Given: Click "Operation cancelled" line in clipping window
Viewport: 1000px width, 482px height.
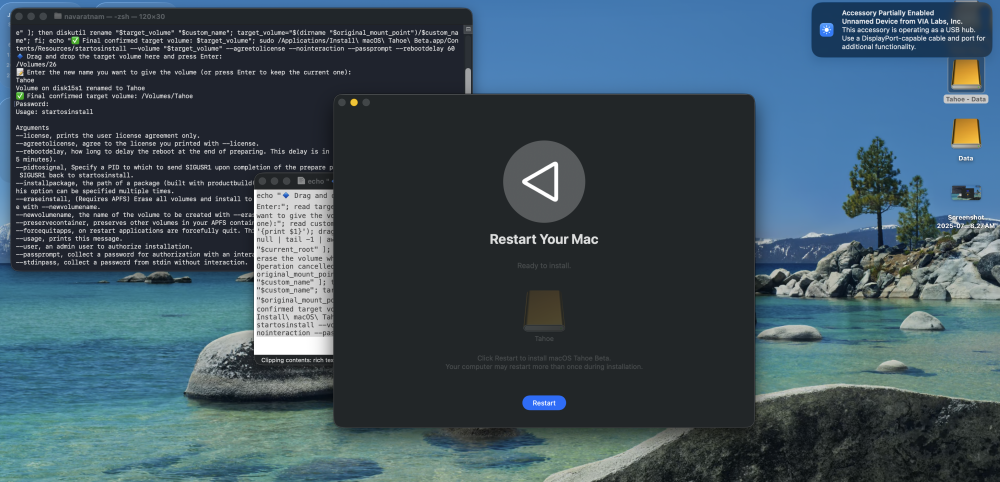Looking at the screenshot, I should pos(295,265).
